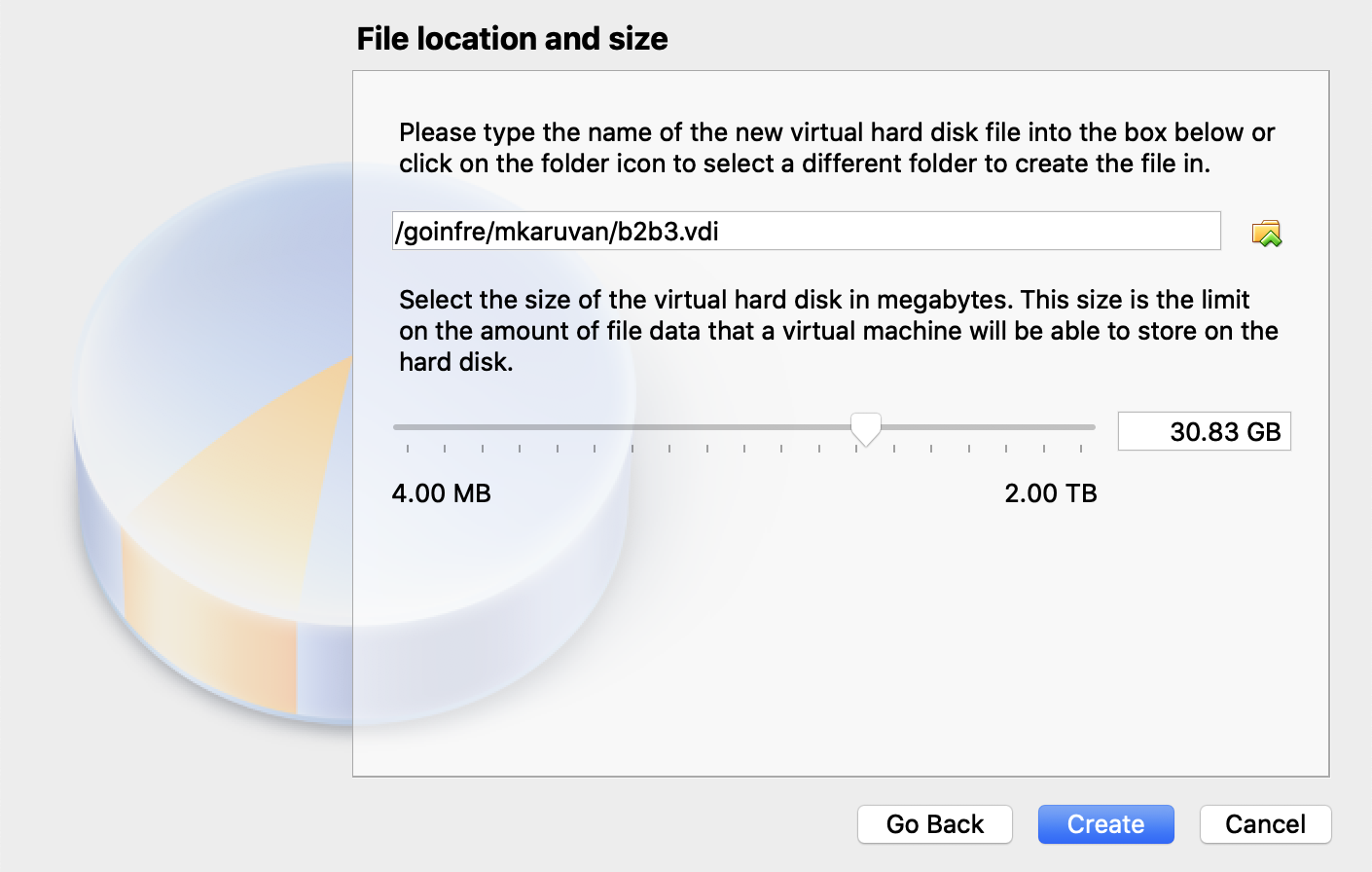Click the instruction text about naming the file
Viewport: 1372px width, 872px height.
click(837, 148)
